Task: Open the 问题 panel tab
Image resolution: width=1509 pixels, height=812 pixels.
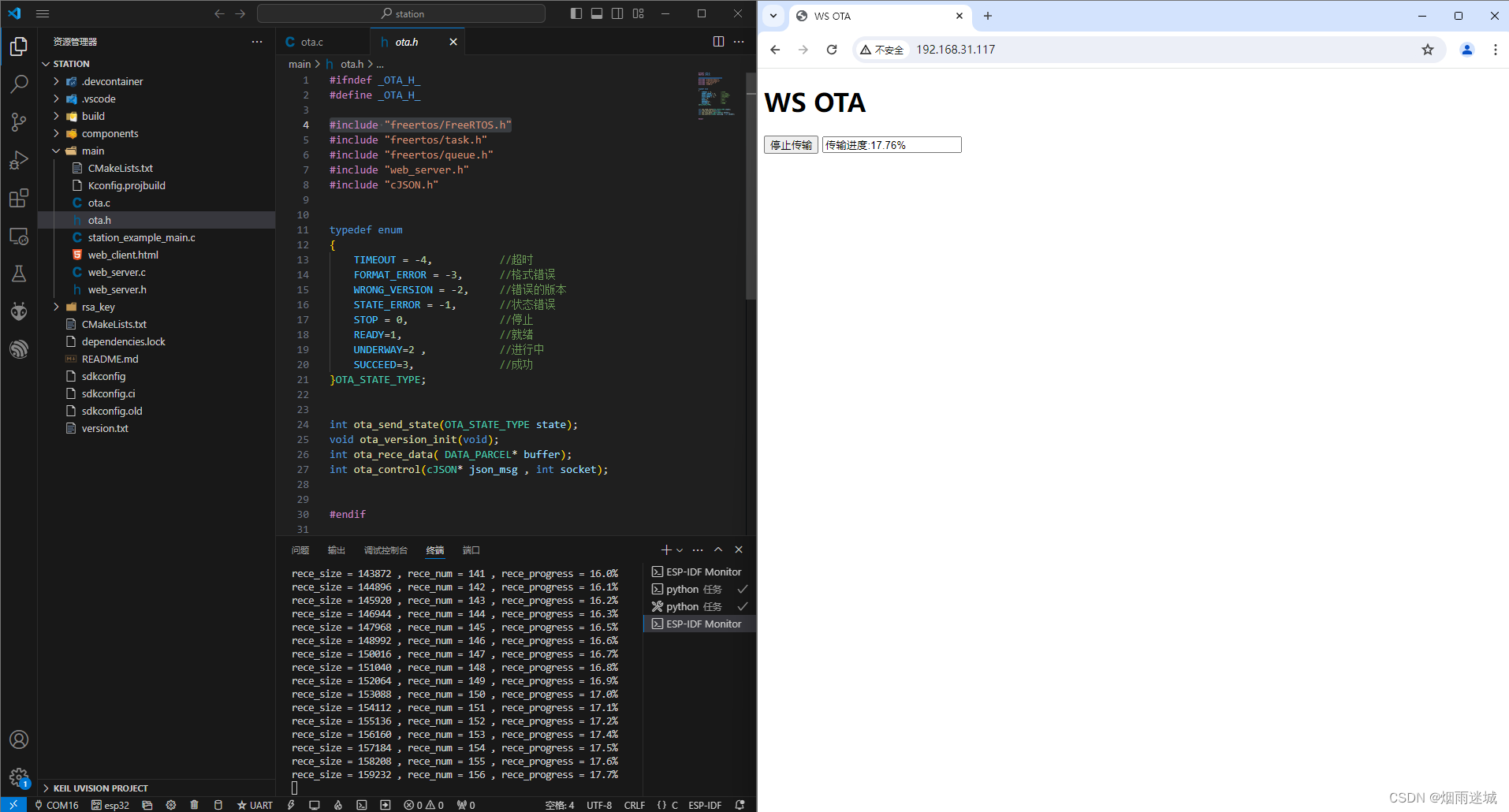Action: 300,550
